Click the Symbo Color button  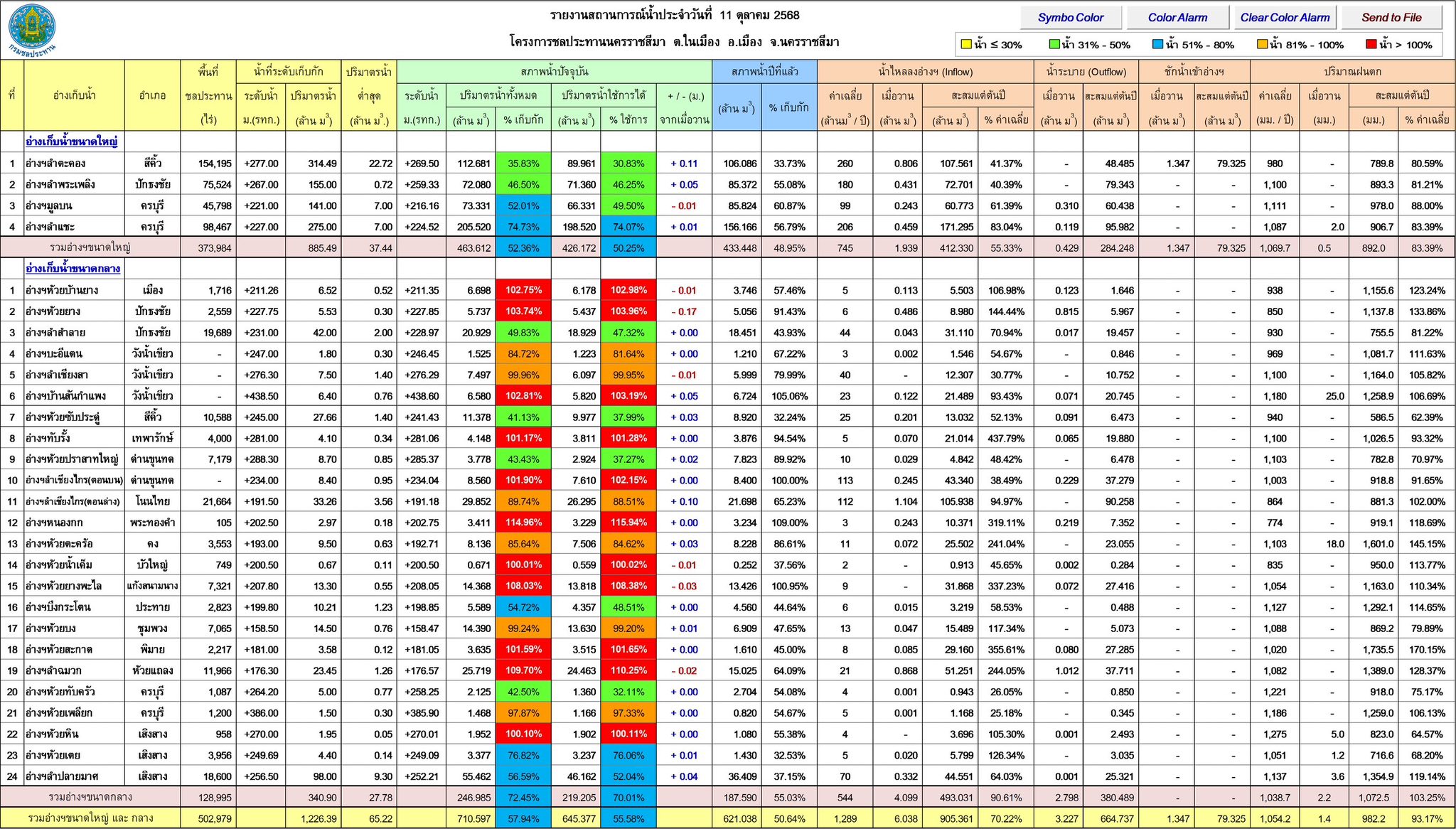click(x=1071, y=18)
